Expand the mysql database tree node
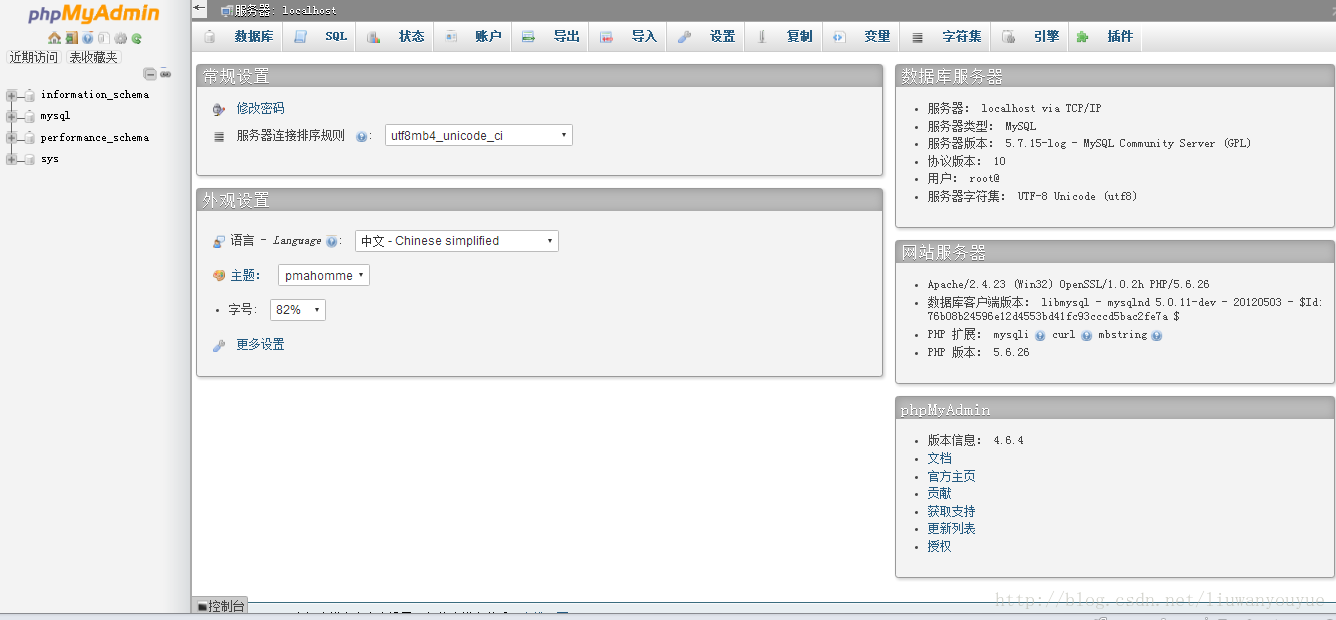 (x=12, y=116)
